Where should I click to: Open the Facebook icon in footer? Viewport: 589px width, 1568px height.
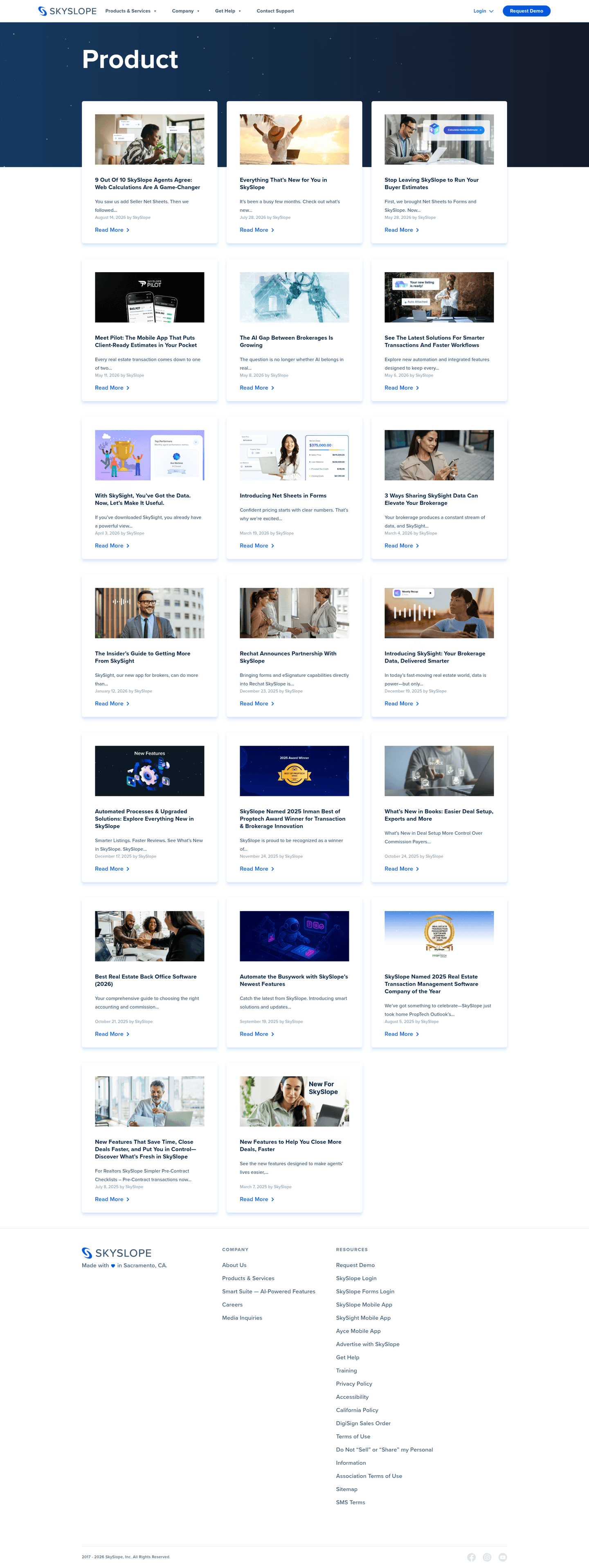pos(472,1557)
